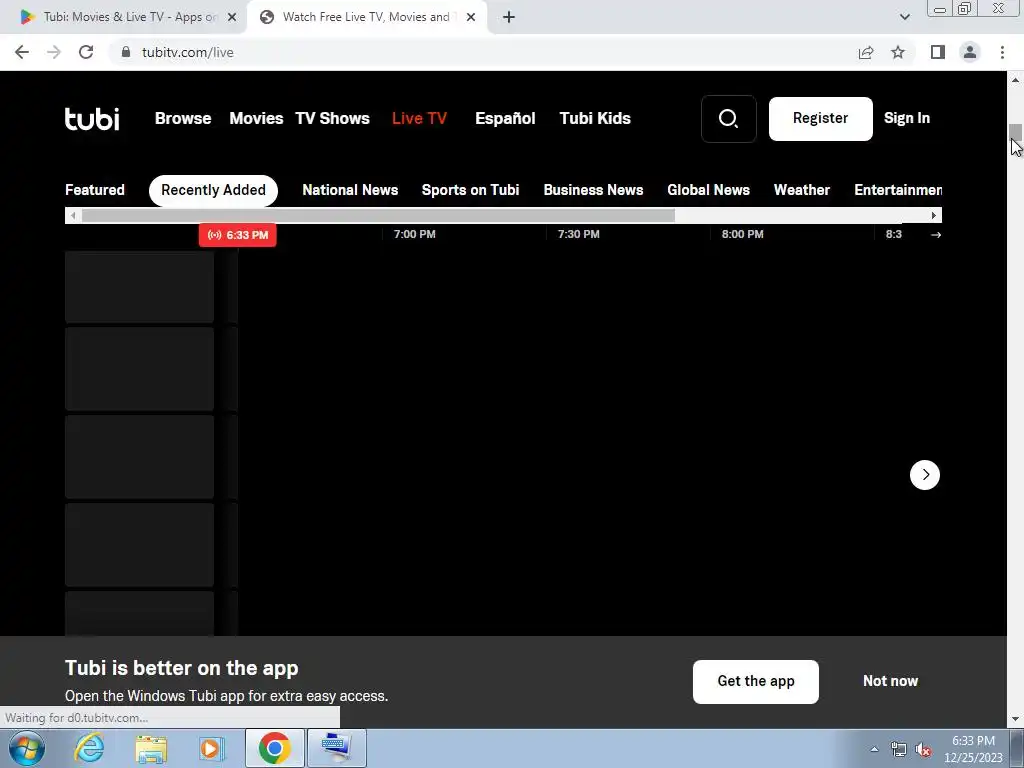Click the page vertical scrollbar up arrow
This screenshot has width=1024, height=768.
(1016, 80)
